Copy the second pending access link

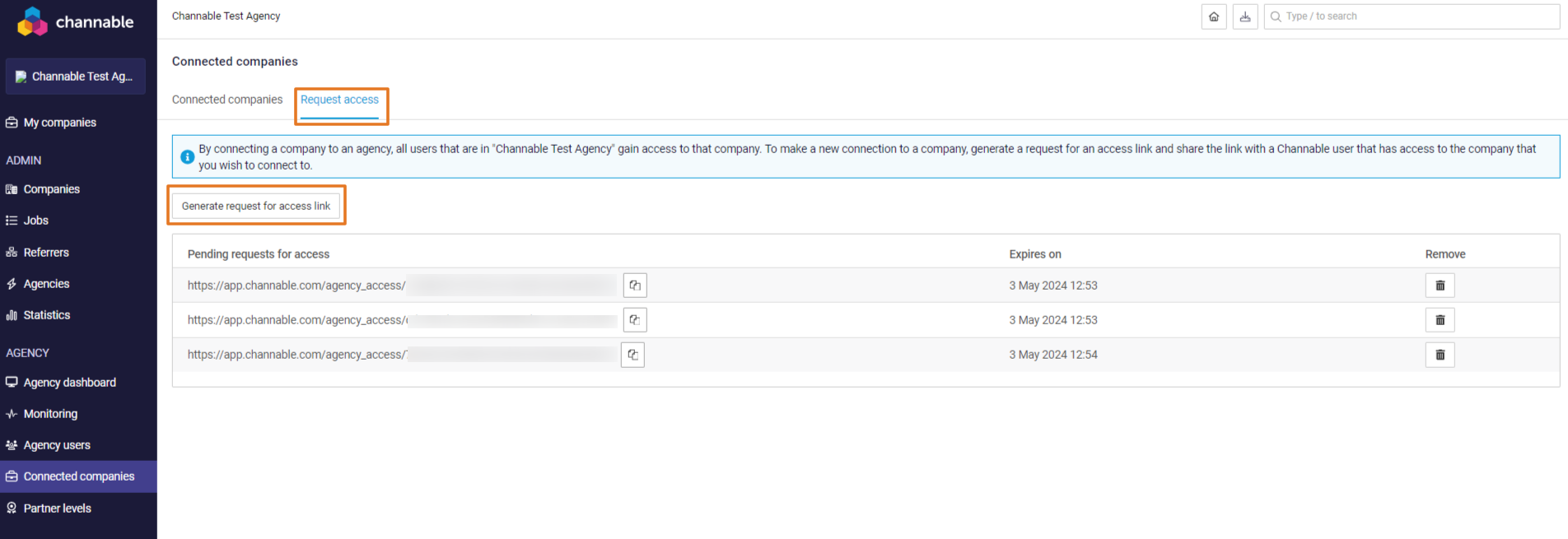[635, 320]
